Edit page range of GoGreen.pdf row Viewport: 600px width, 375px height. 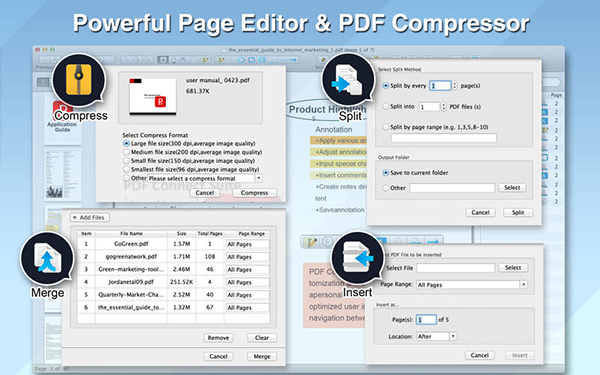point(247,244)
